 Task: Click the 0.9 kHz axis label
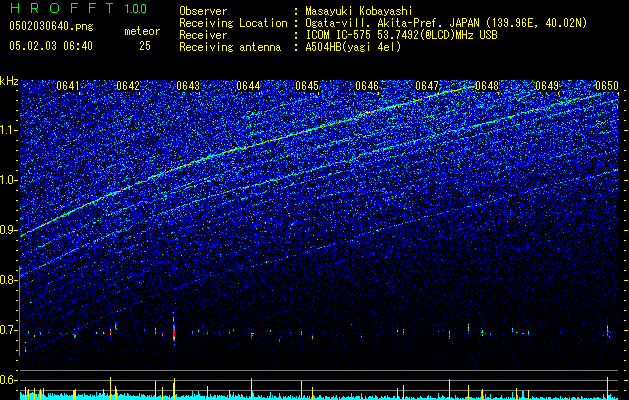click(8, 230)
